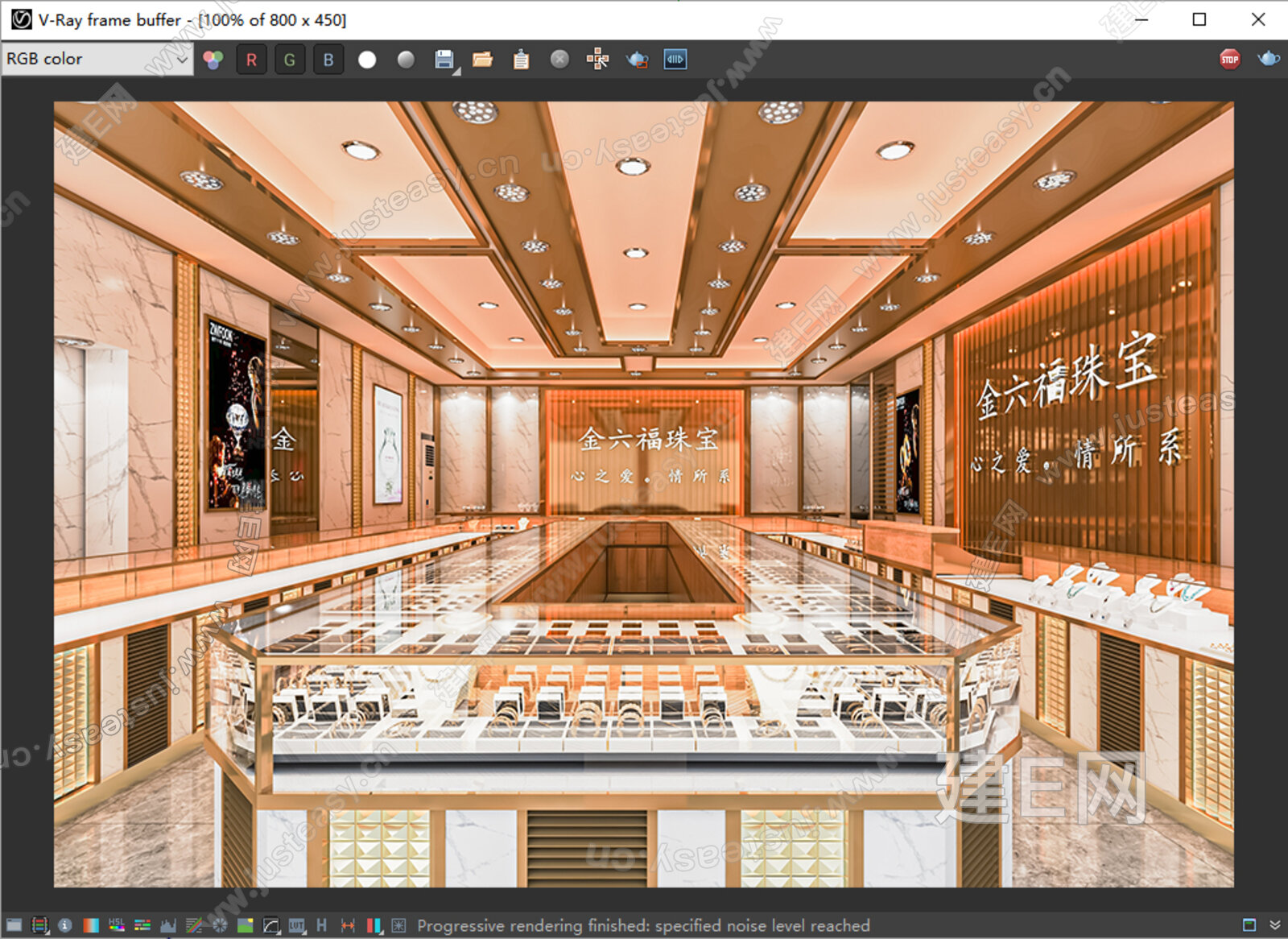Toggle levels correction histogram icon
Screen dimensions: 1288x939
pos(168,926)
